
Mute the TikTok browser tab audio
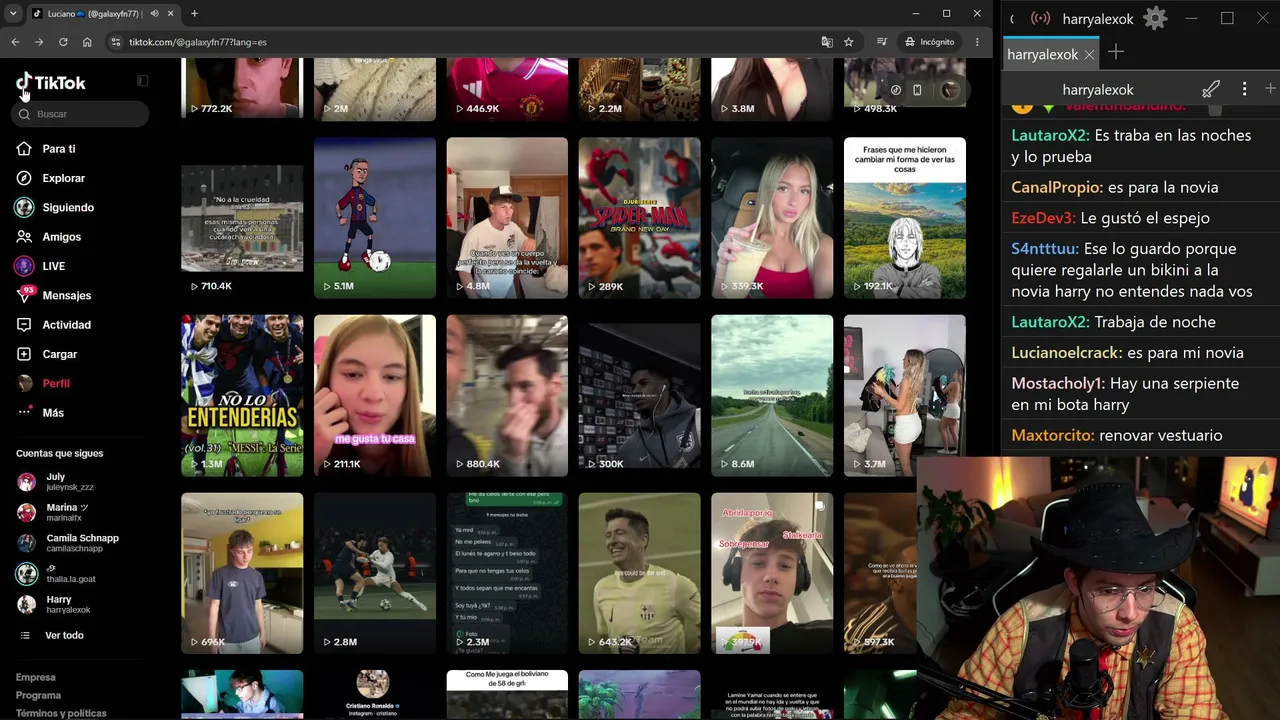[x=154, y=14]
